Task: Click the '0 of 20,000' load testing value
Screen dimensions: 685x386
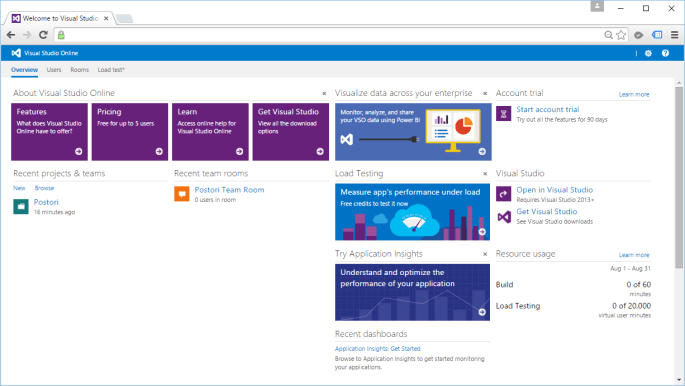Action: point(631,306)
